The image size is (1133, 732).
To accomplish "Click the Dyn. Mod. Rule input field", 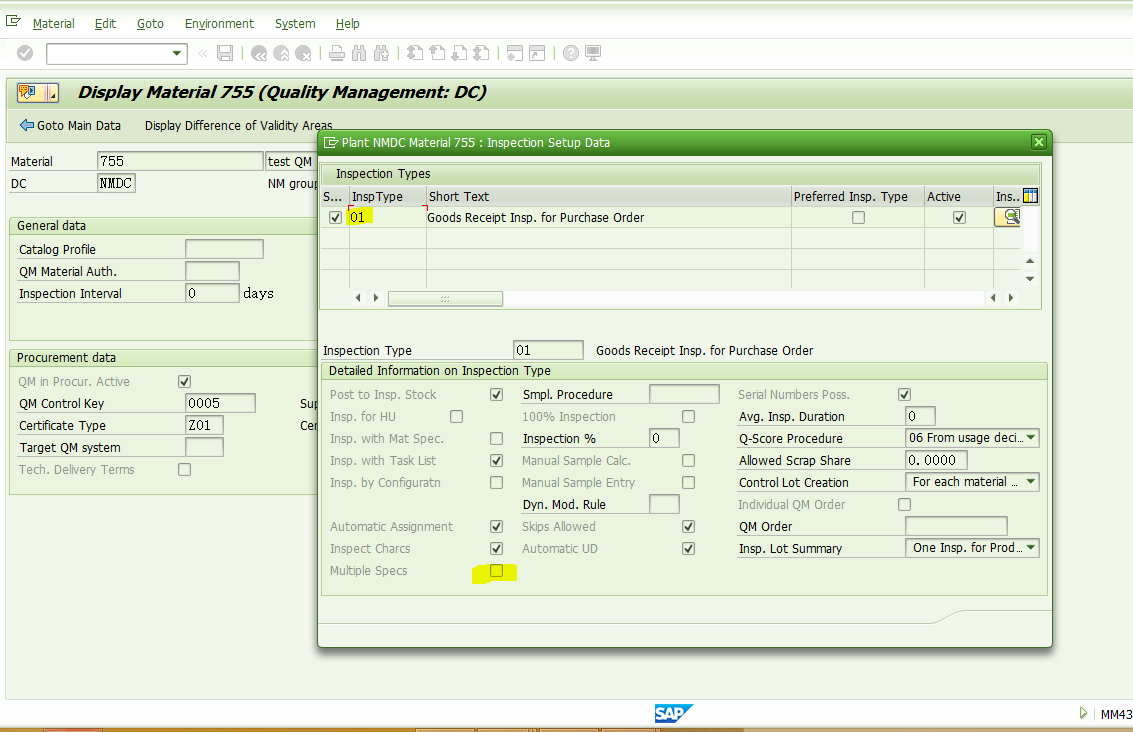I will click(664, 504).
